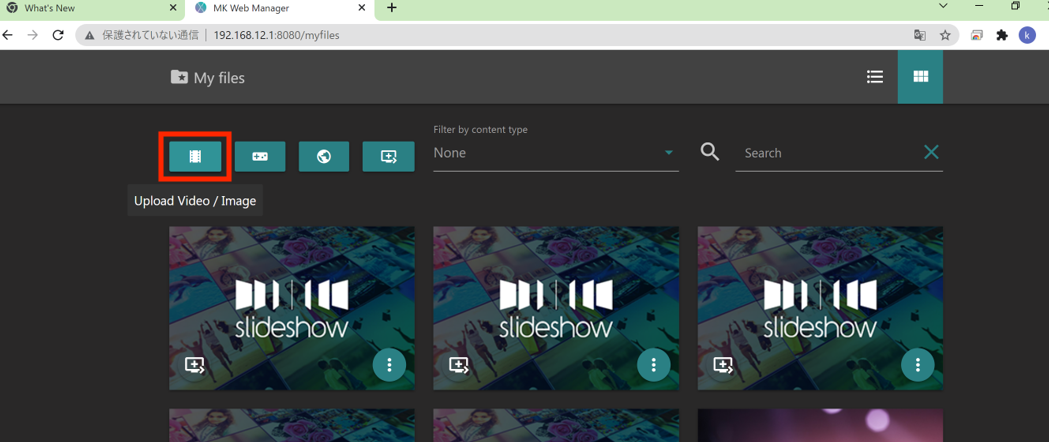This screenshot has height=442, width=1049.
Task: Switch to grid view
Action: pos(921,77)
